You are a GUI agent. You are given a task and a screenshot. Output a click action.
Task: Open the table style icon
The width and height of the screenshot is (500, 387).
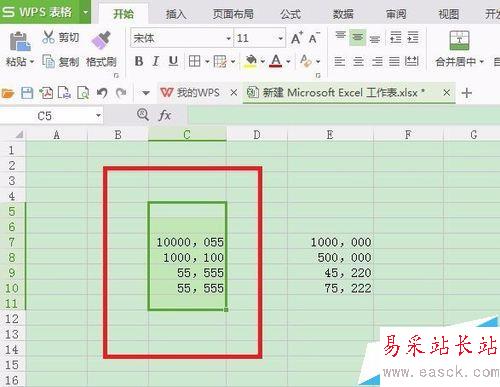(x=220, y=61)
